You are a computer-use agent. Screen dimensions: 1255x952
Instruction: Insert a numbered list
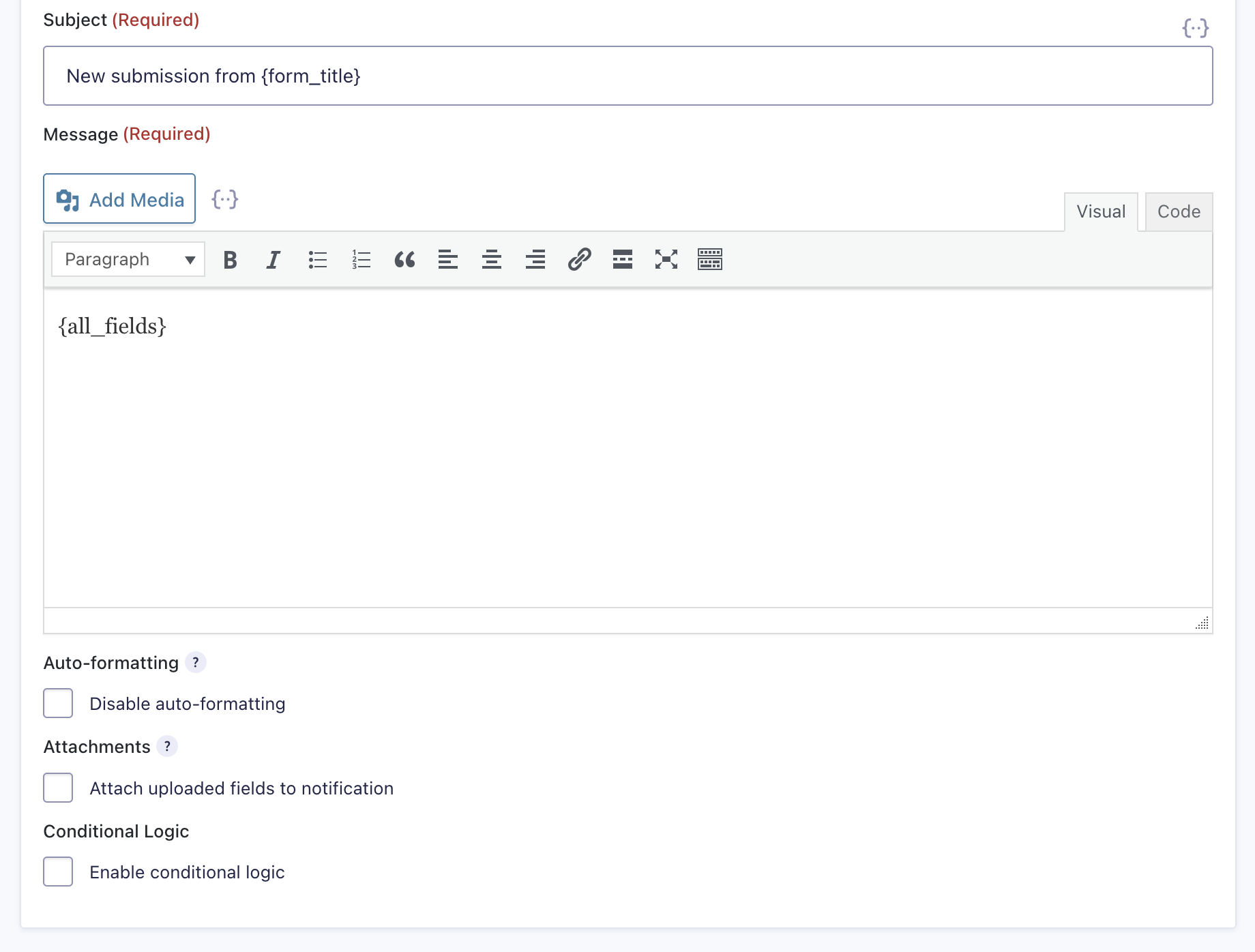pos(361,260)
